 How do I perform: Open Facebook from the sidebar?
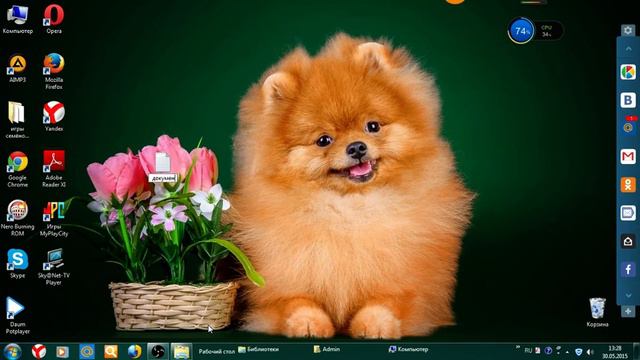click(x=628, y=269)
